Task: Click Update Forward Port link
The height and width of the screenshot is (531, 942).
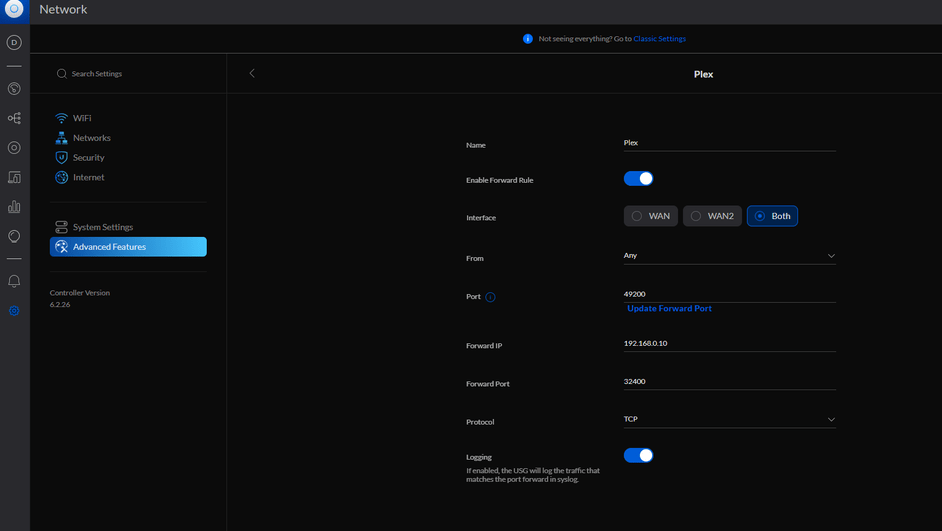Action: tap(669, 308)
